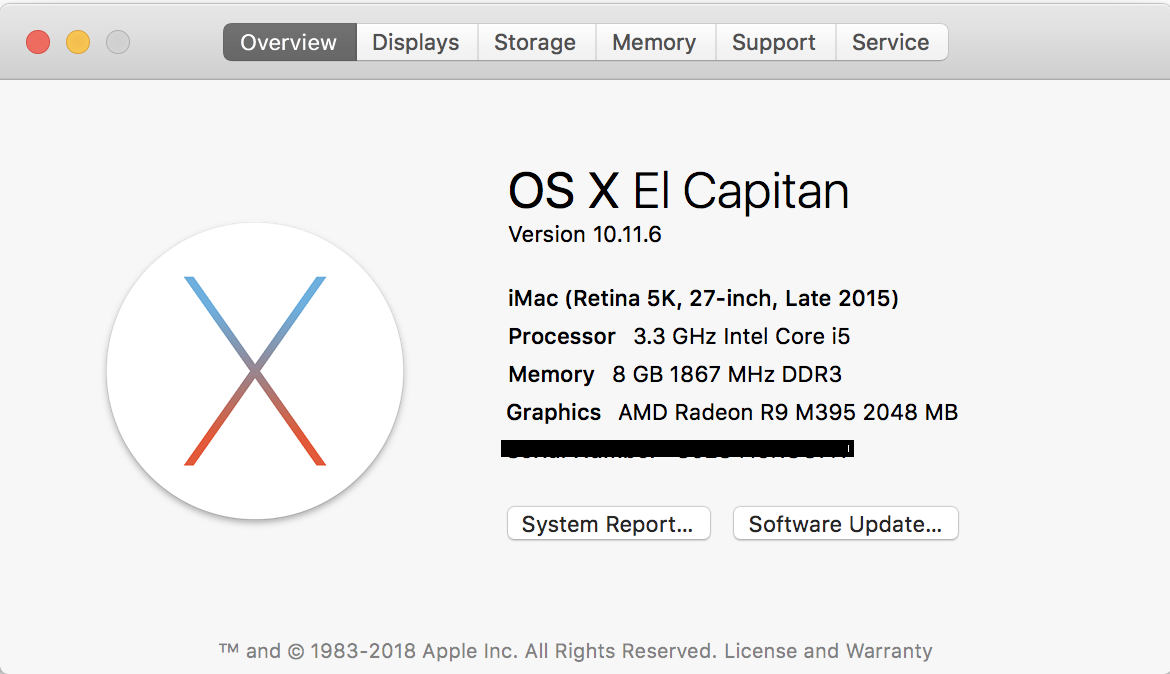1170x674 pixels.
Task: Minimize the window with the yellow button
Action: tap(78, 42)
